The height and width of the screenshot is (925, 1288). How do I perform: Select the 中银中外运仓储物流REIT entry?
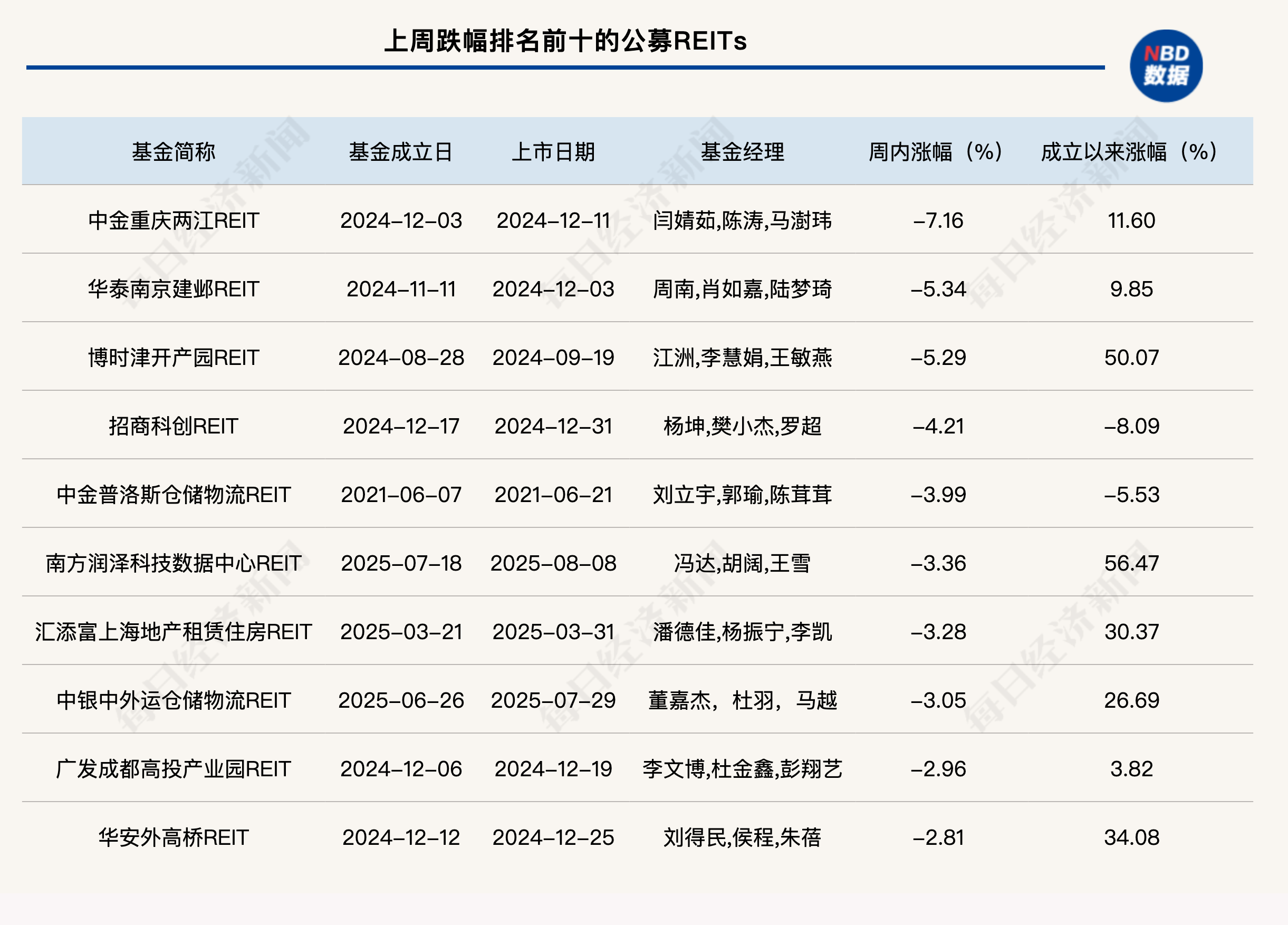coord(171,701)
